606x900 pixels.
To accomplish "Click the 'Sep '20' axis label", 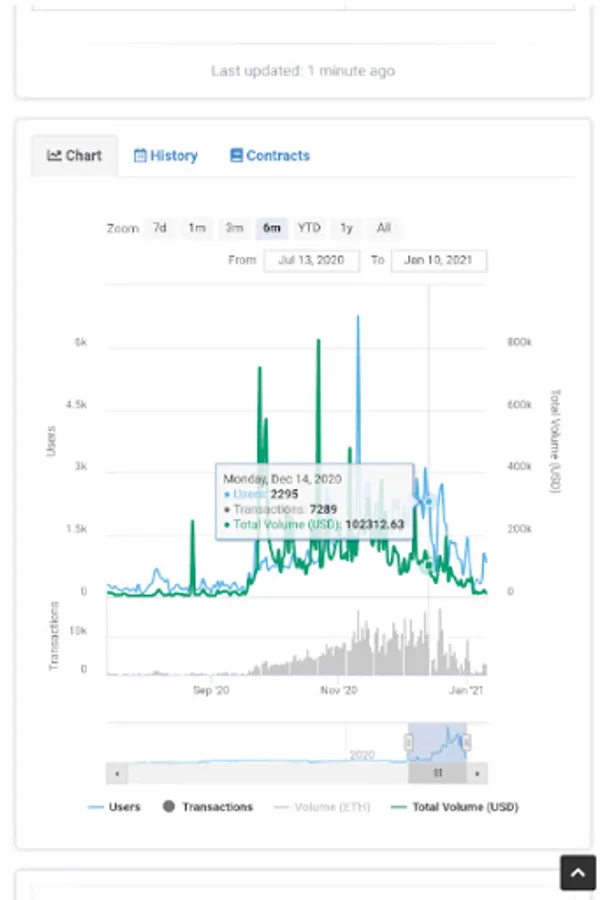I will pyautogui.click(x=211, y=690).
